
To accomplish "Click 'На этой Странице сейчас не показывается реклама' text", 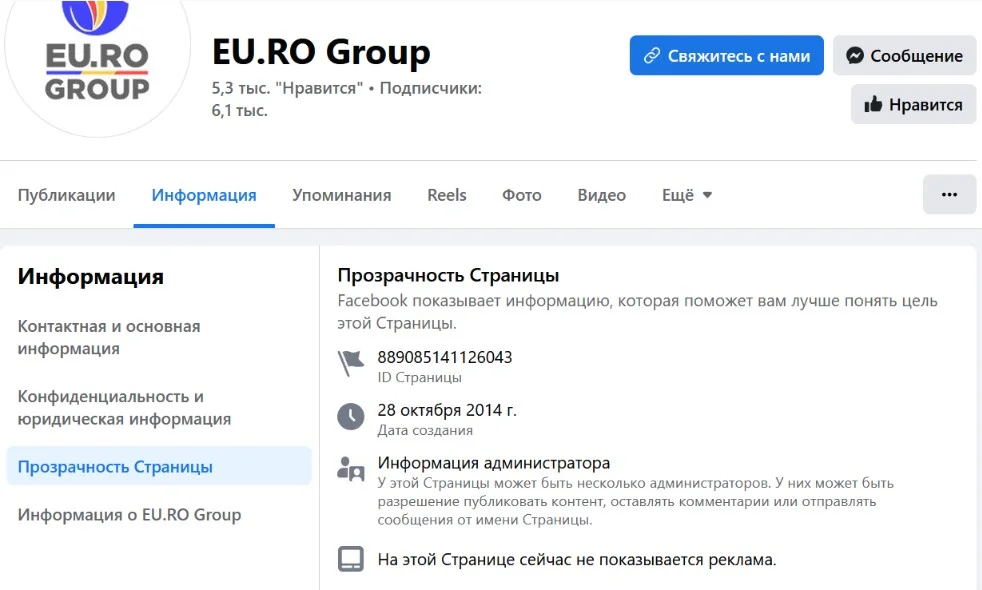I will pyautogui.click(x=577, y=559).
